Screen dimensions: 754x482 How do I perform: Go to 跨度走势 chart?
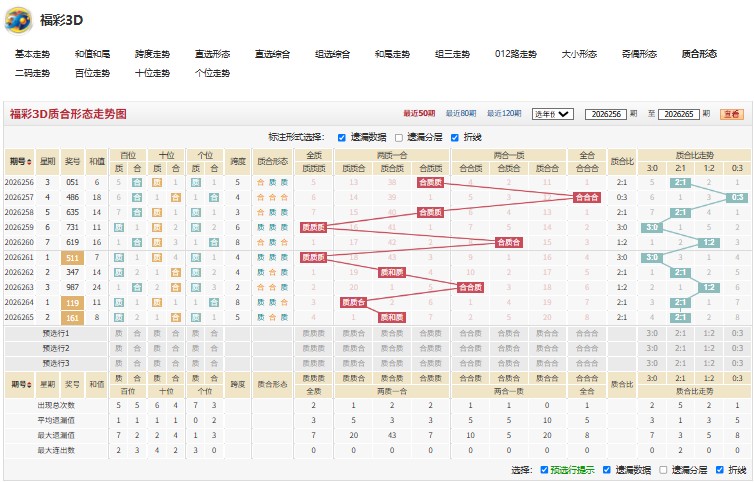click(x=152, y=54)
